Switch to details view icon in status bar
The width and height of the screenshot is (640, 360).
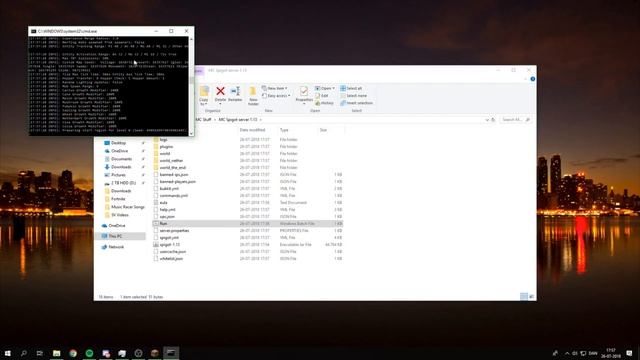(x=524, y=296)
